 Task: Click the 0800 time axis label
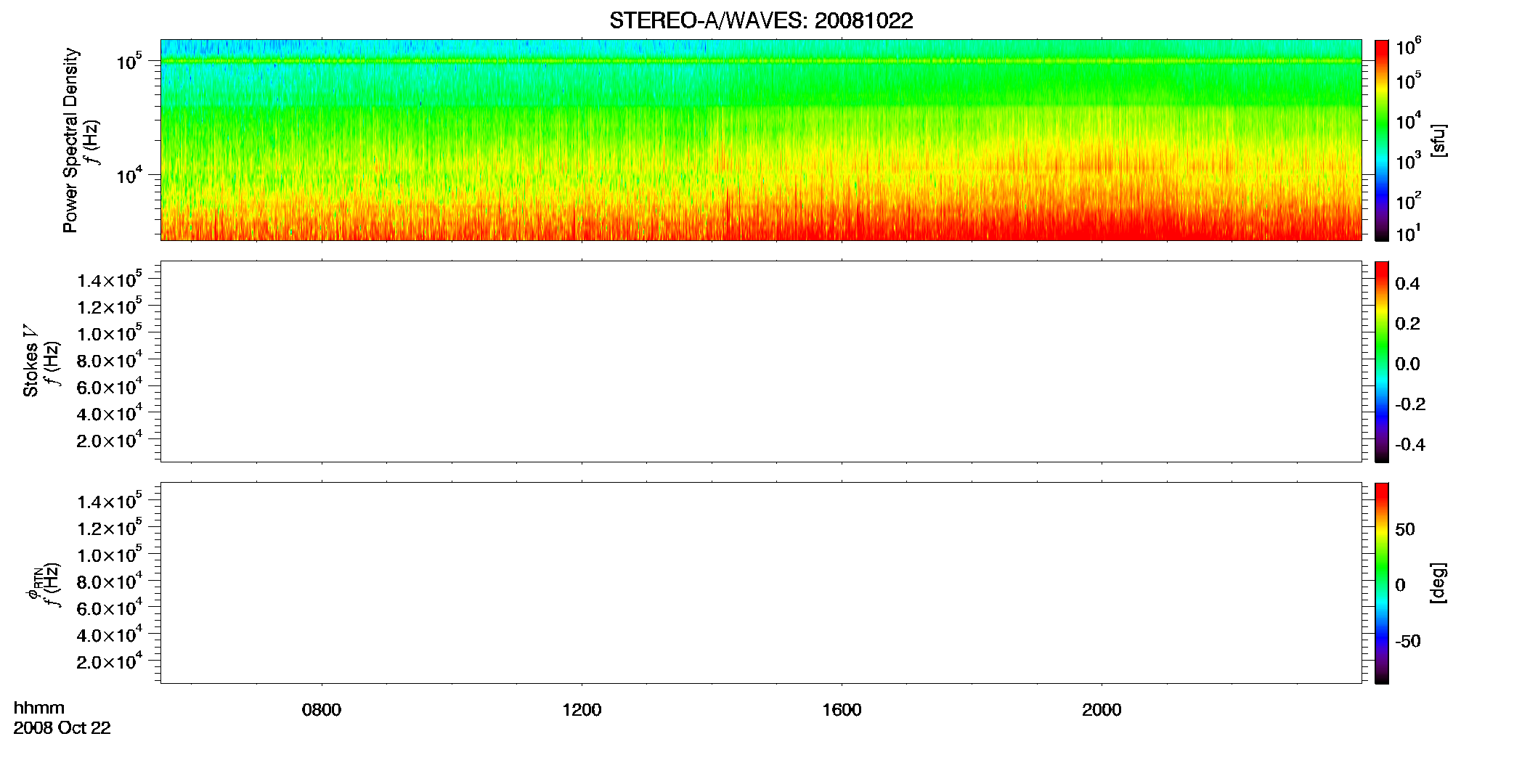[321, 710]
